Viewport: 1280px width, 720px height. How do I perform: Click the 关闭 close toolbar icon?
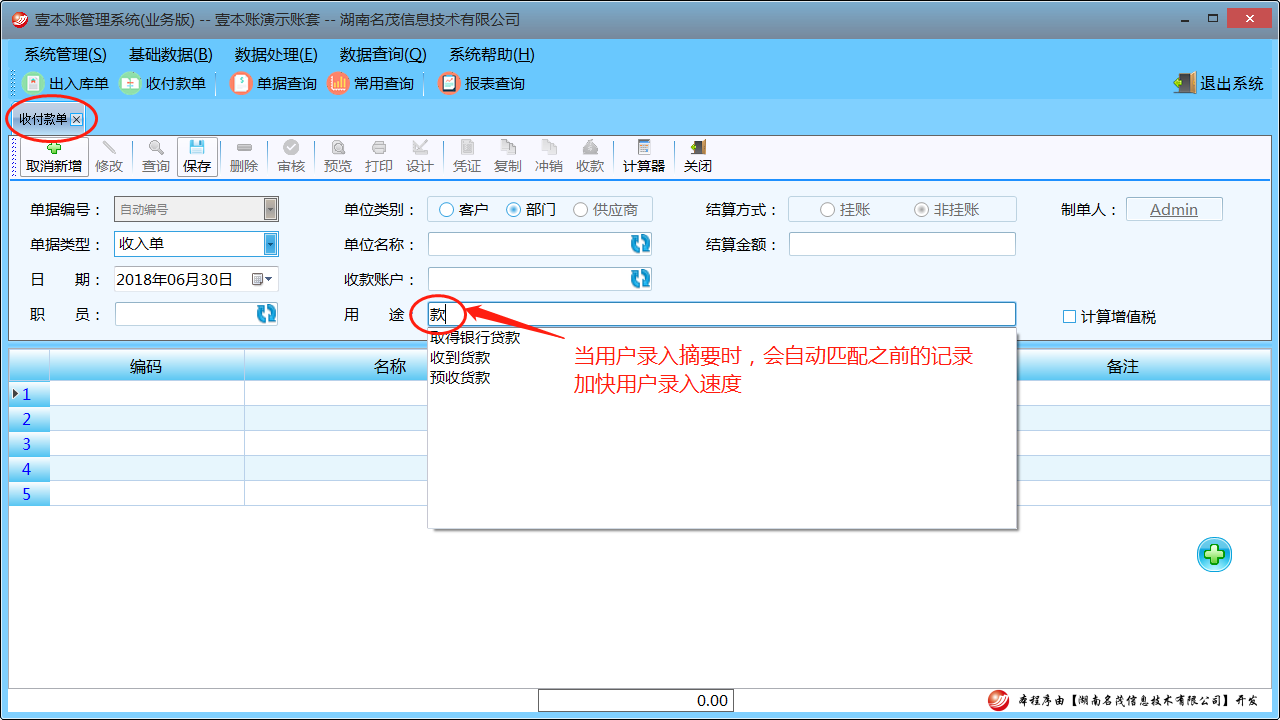click(698, 157)
